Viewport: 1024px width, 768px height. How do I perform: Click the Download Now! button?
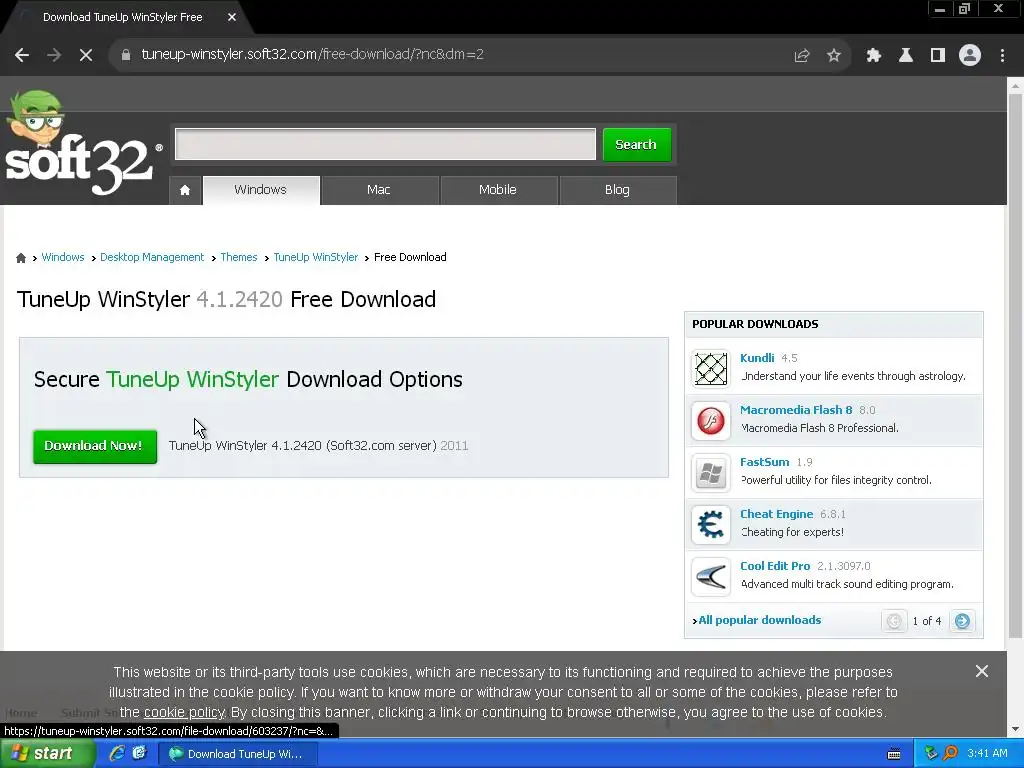[95, 446]
